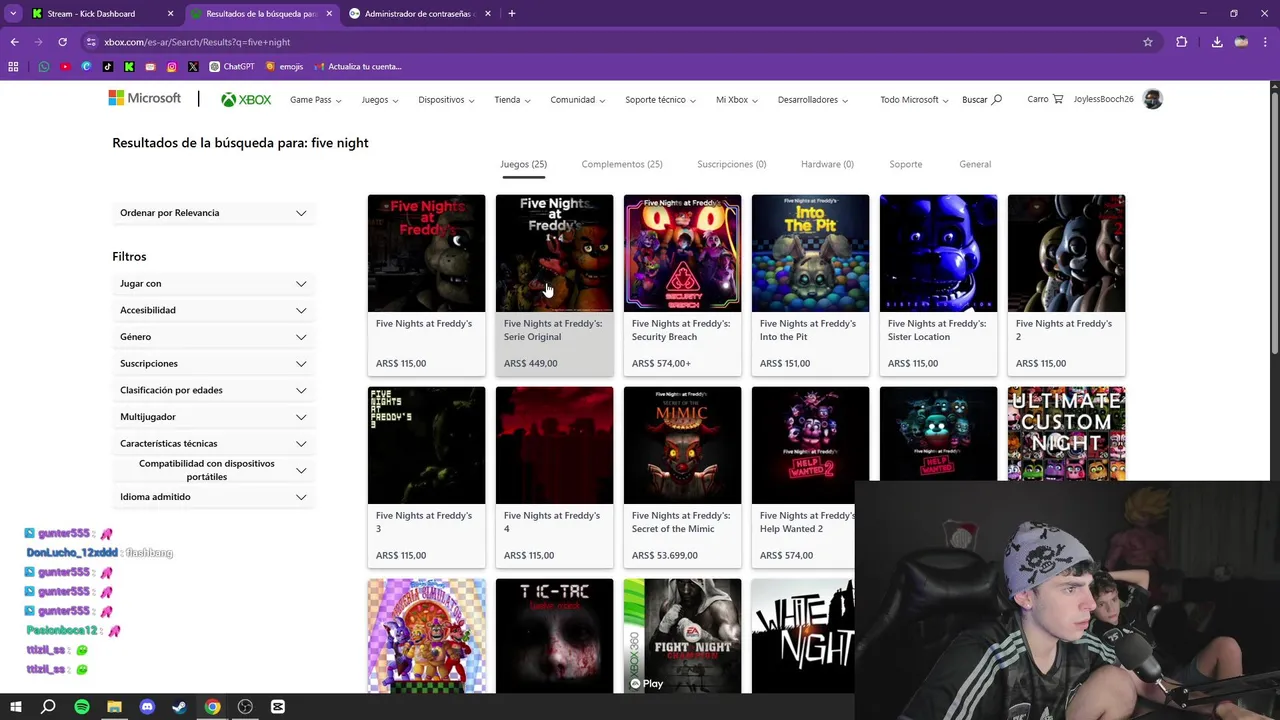This screenshot has height=720, width=1280.
Task: Click the Buscar search button
Action: pyautogui.click(x=982, y=100)
